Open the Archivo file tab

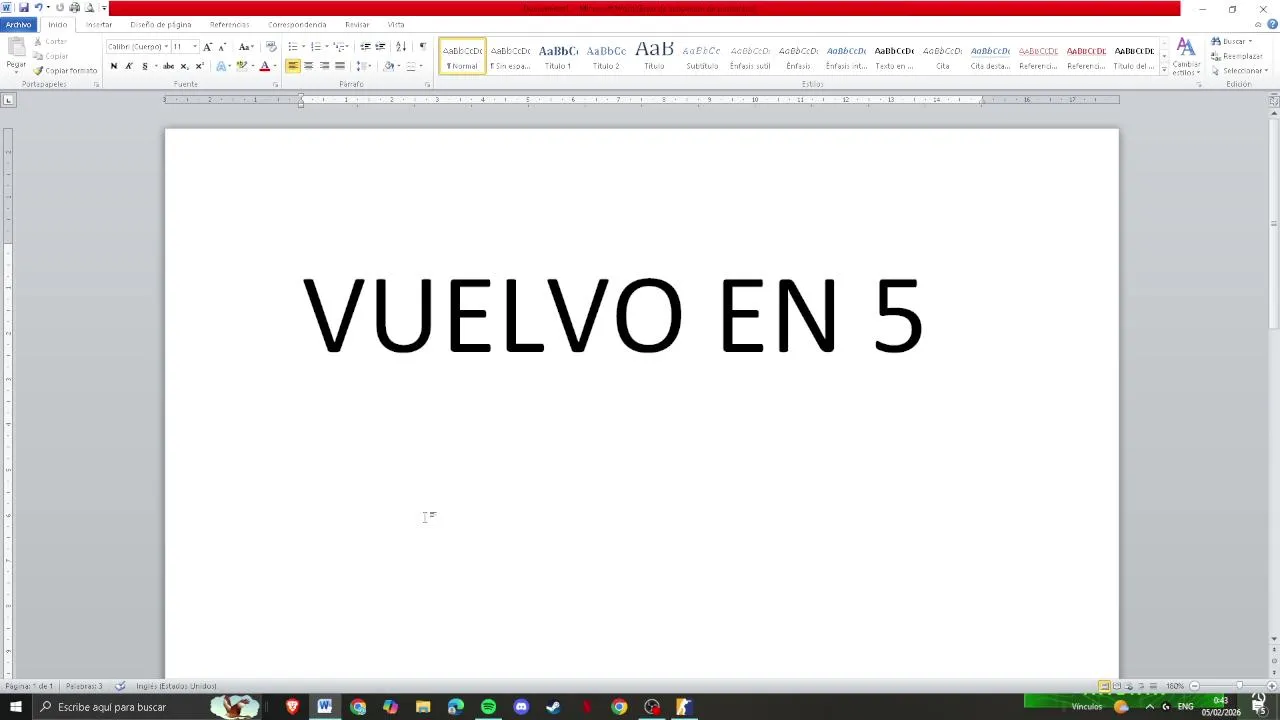(x=18, y=24)
